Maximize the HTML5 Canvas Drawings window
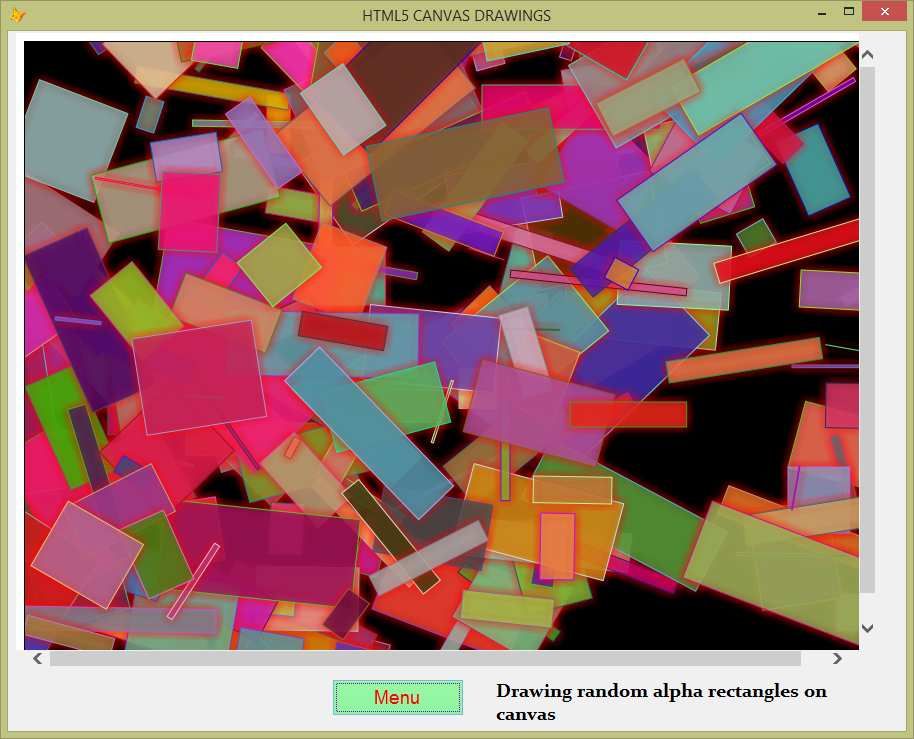The image size is (914, 739). [849, 11]
